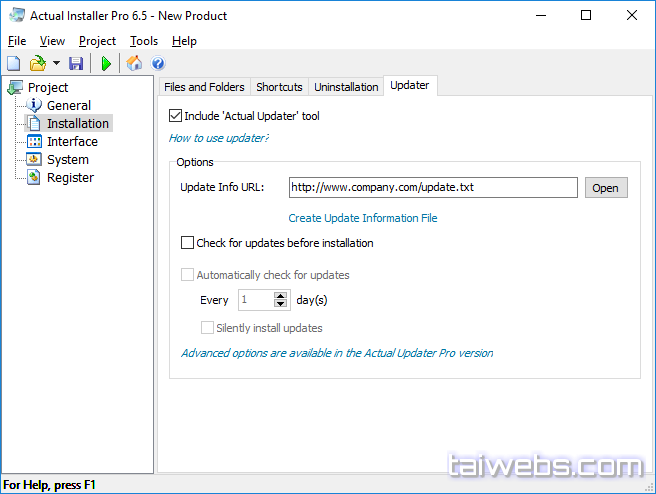Viewport: 656px width, 494px height.
Task: Open the Interface section in project tree
Action: coord(72,142)
